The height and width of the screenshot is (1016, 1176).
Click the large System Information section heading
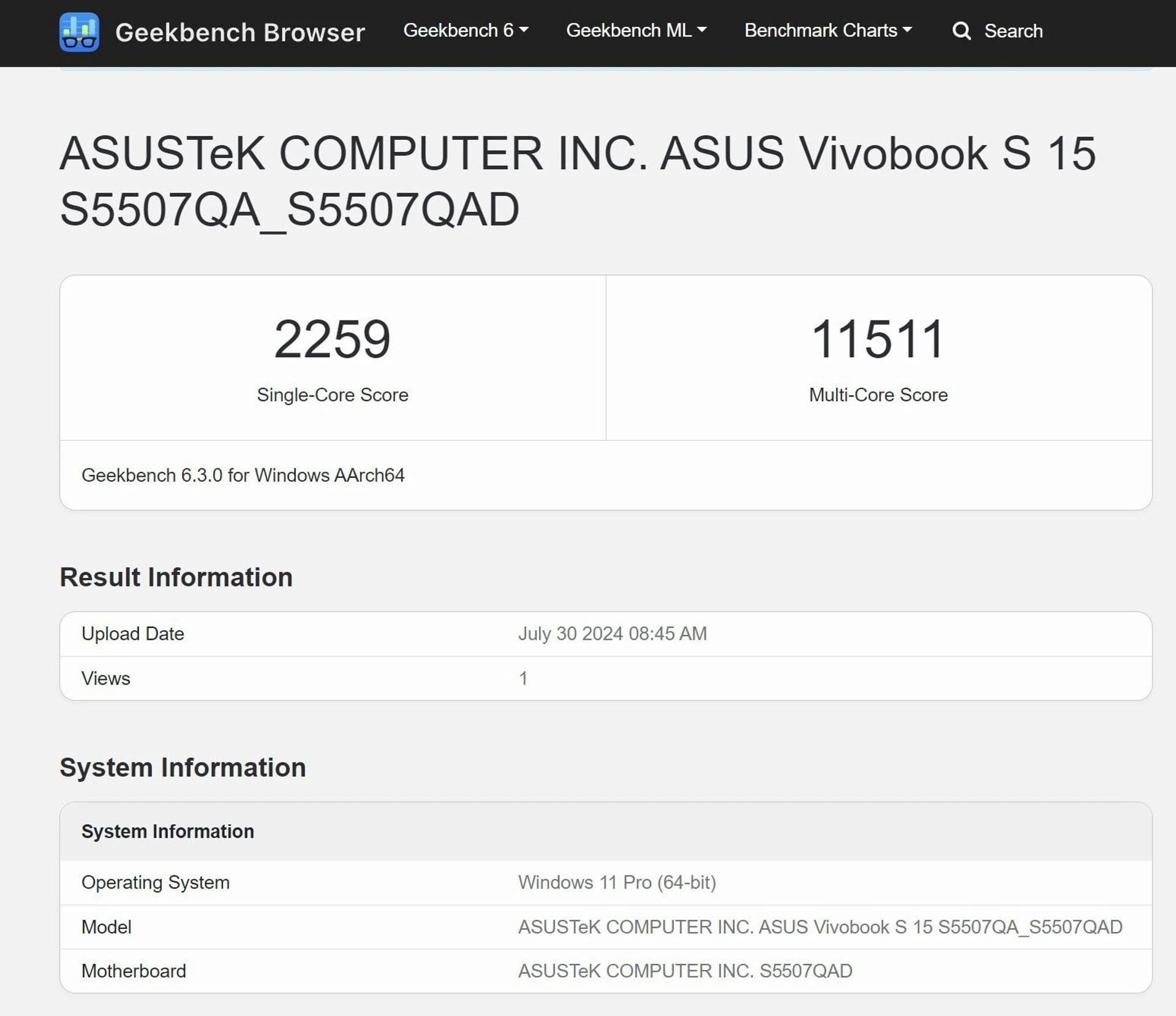183,768
